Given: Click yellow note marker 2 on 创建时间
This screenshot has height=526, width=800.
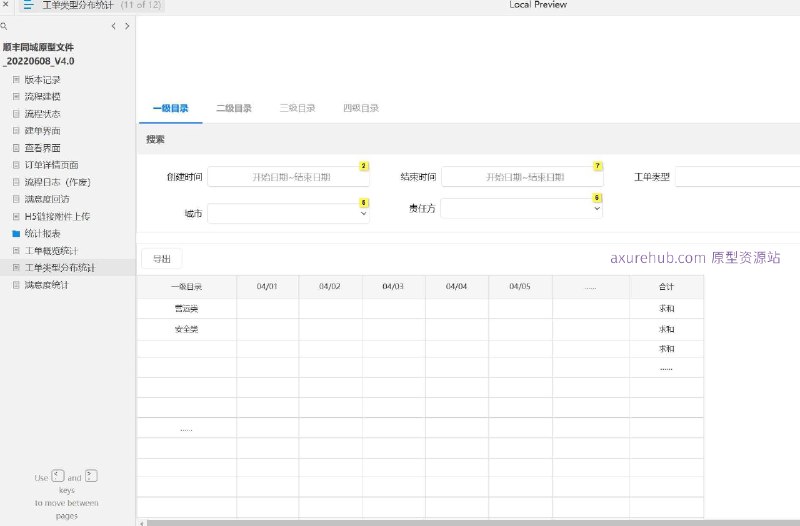Looking at the screenshot, I should pyautogui.click(x=364, y=166).
